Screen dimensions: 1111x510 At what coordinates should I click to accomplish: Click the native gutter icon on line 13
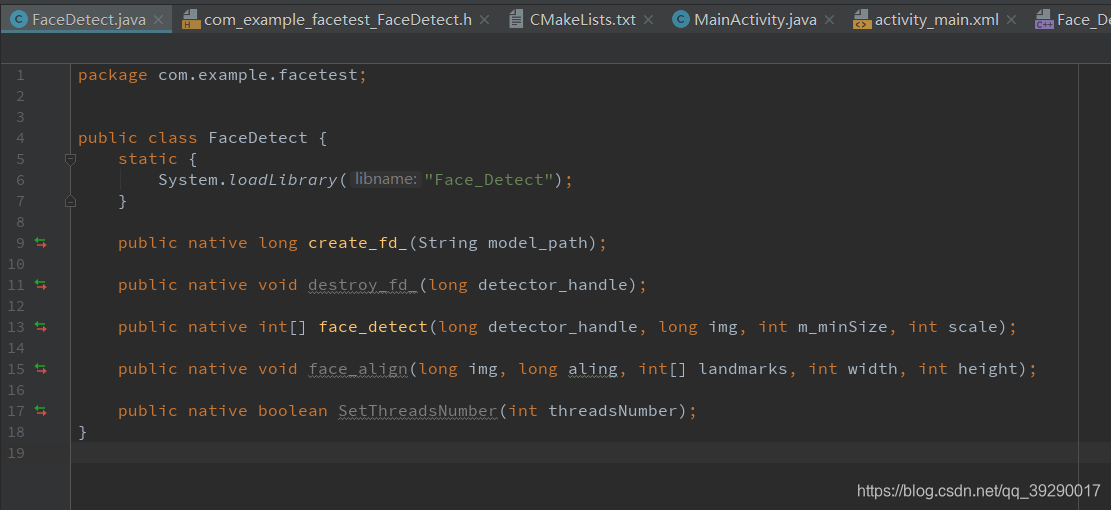click(x=41, y=327)
